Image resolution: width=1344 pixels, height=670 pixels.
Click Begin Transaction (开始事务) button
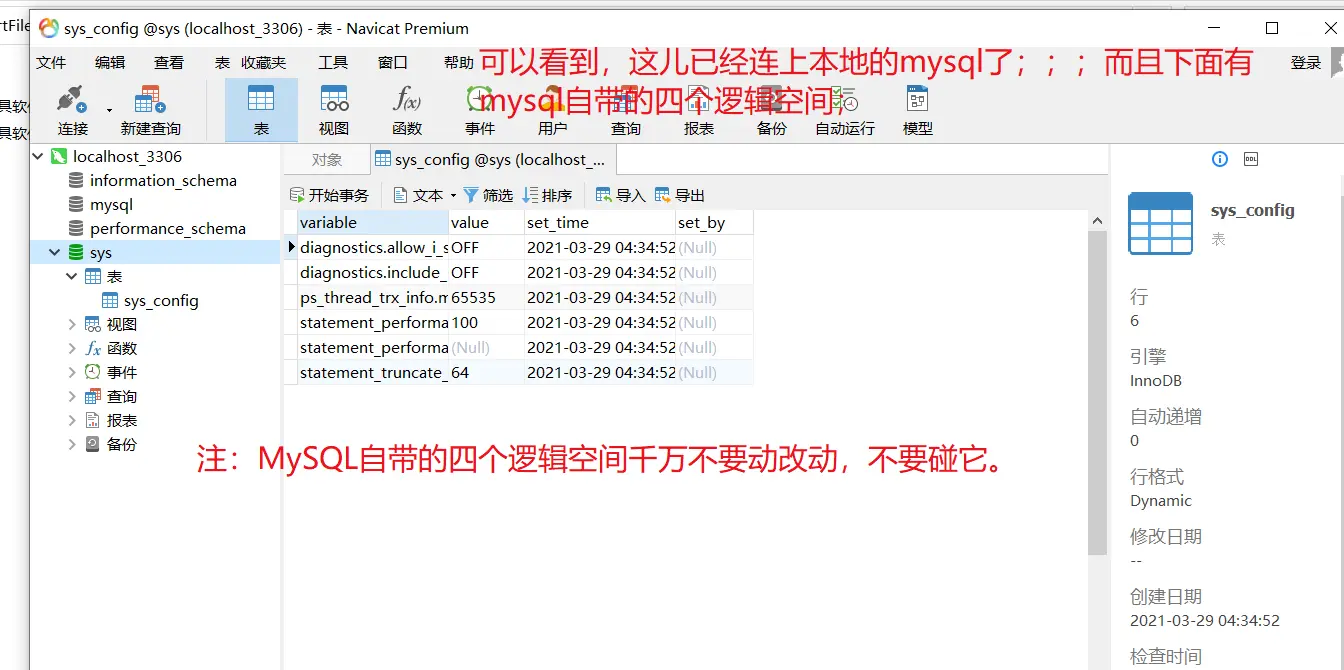pyautogui.click(x=329, y=195)
